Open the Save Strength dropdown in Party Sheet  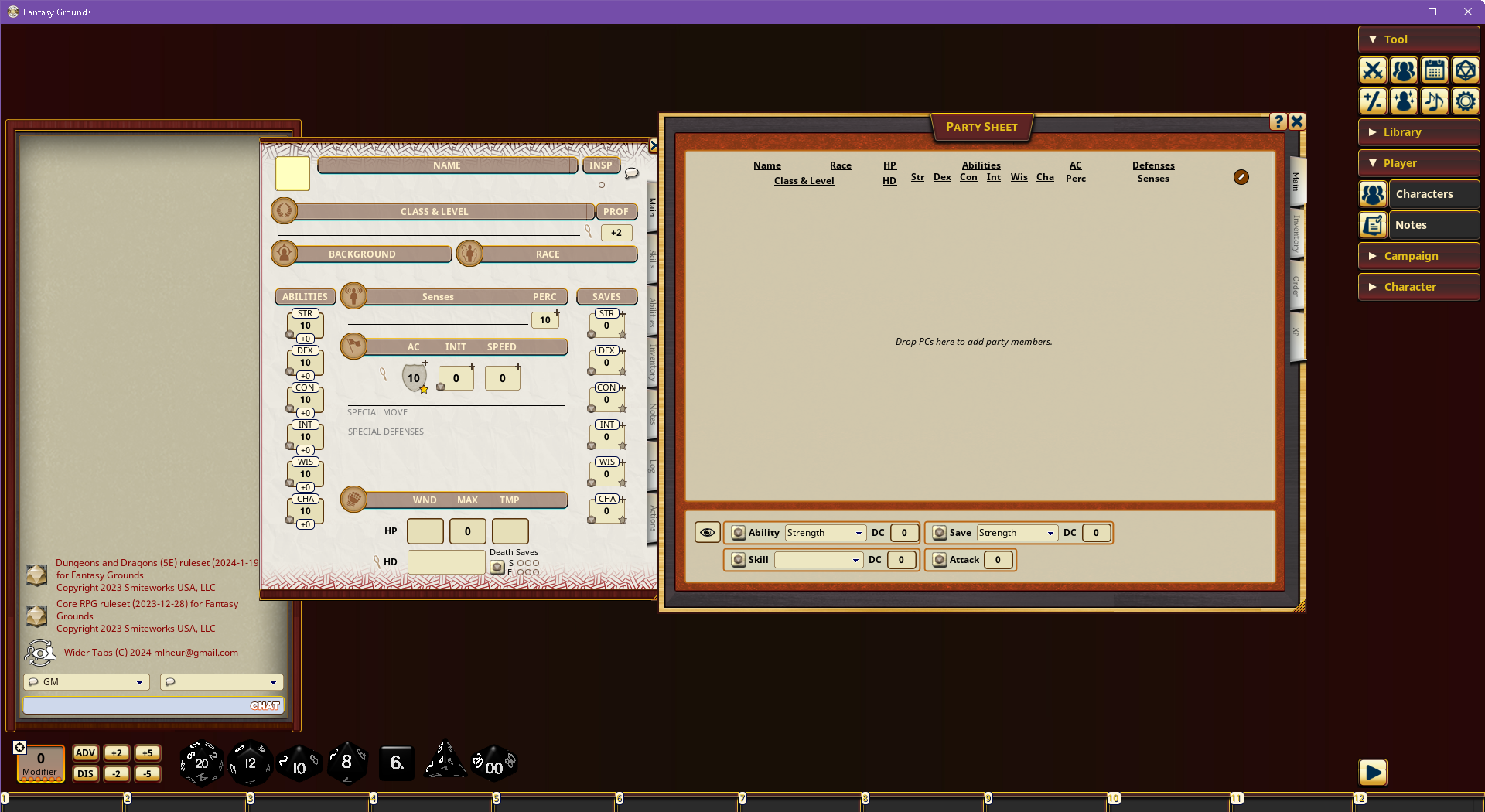click(x=1017, y=533)
